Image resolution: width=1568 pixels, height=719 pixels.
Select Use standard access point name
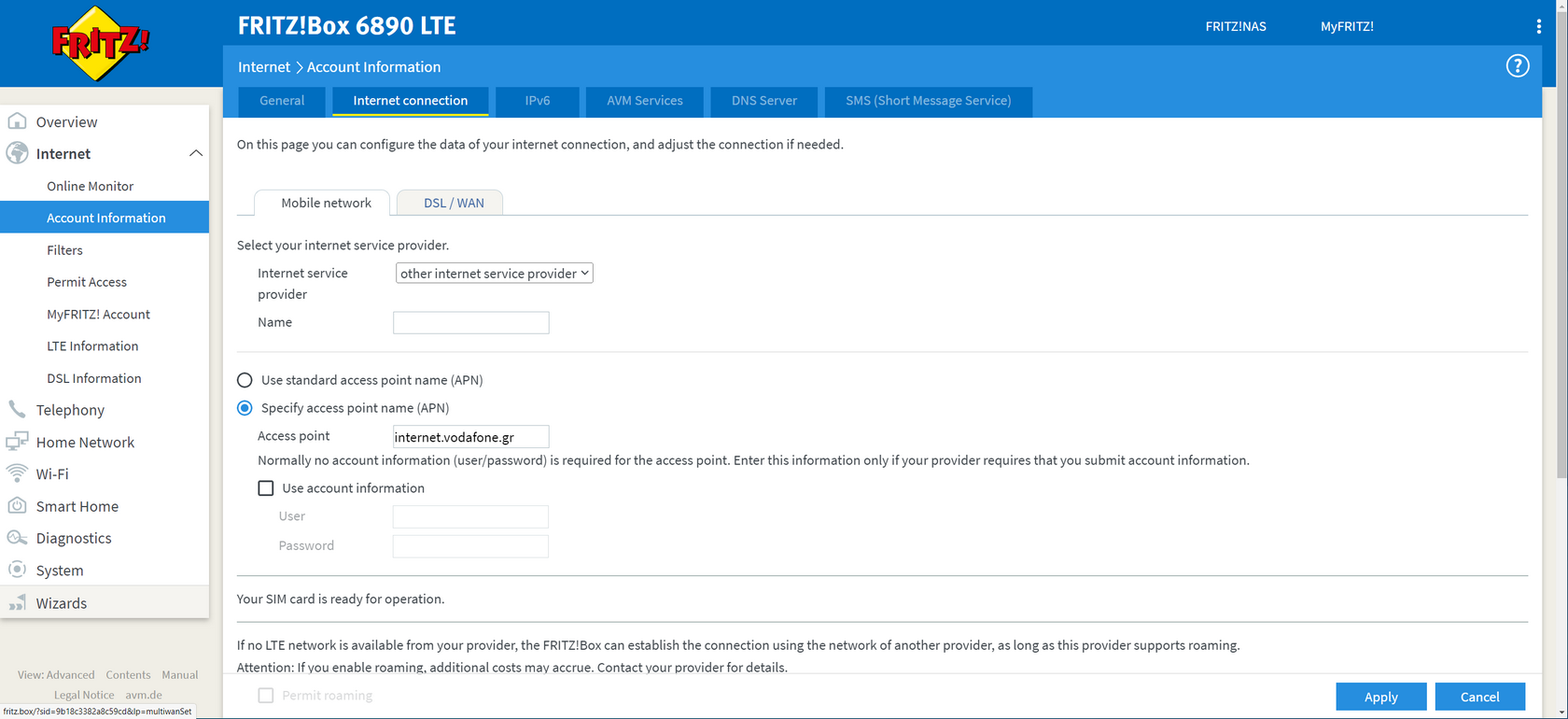[245, 380]
